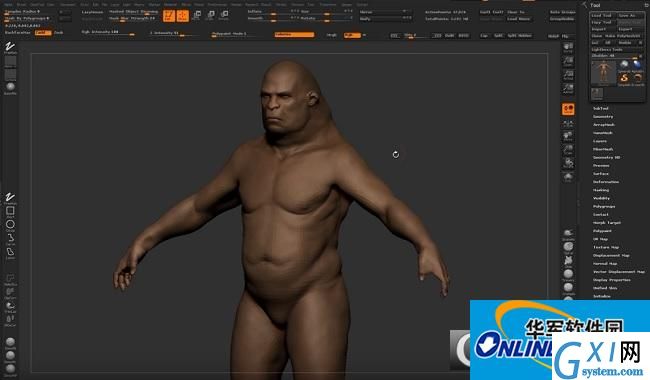Viewport: 650px width, 380px height.
Task: Select the orange S spiral tool thumbnail
Action: (624, 79)
